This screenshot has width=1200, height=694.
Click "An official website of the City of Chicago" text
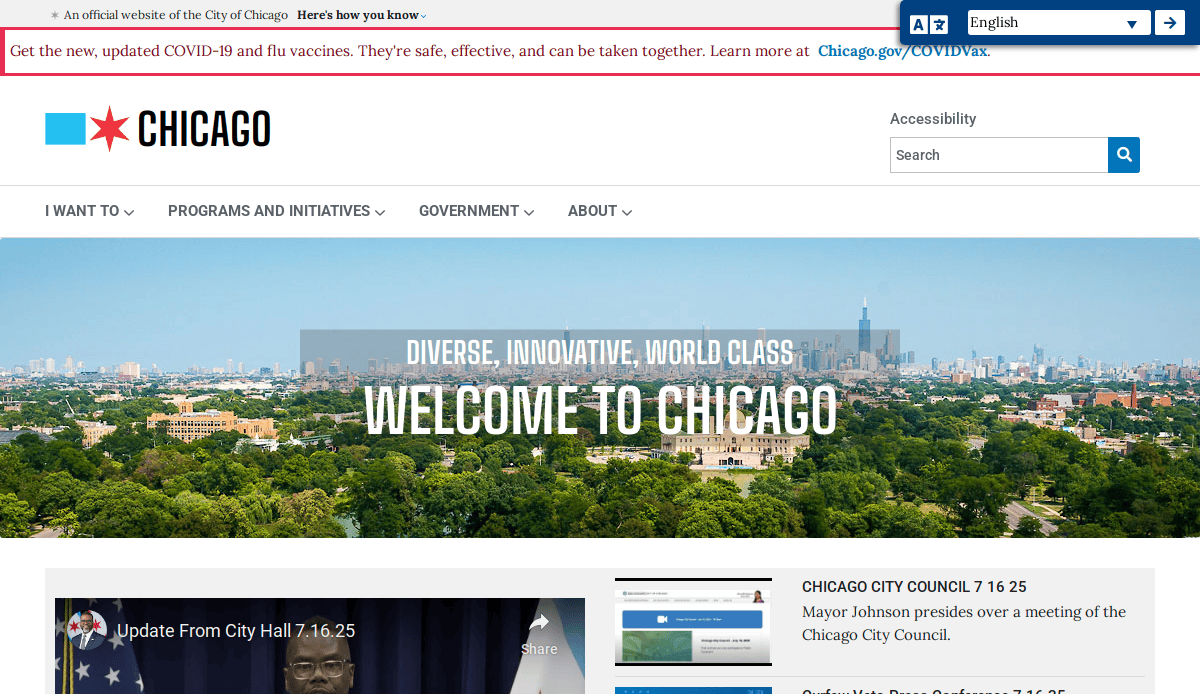[176, 15]
